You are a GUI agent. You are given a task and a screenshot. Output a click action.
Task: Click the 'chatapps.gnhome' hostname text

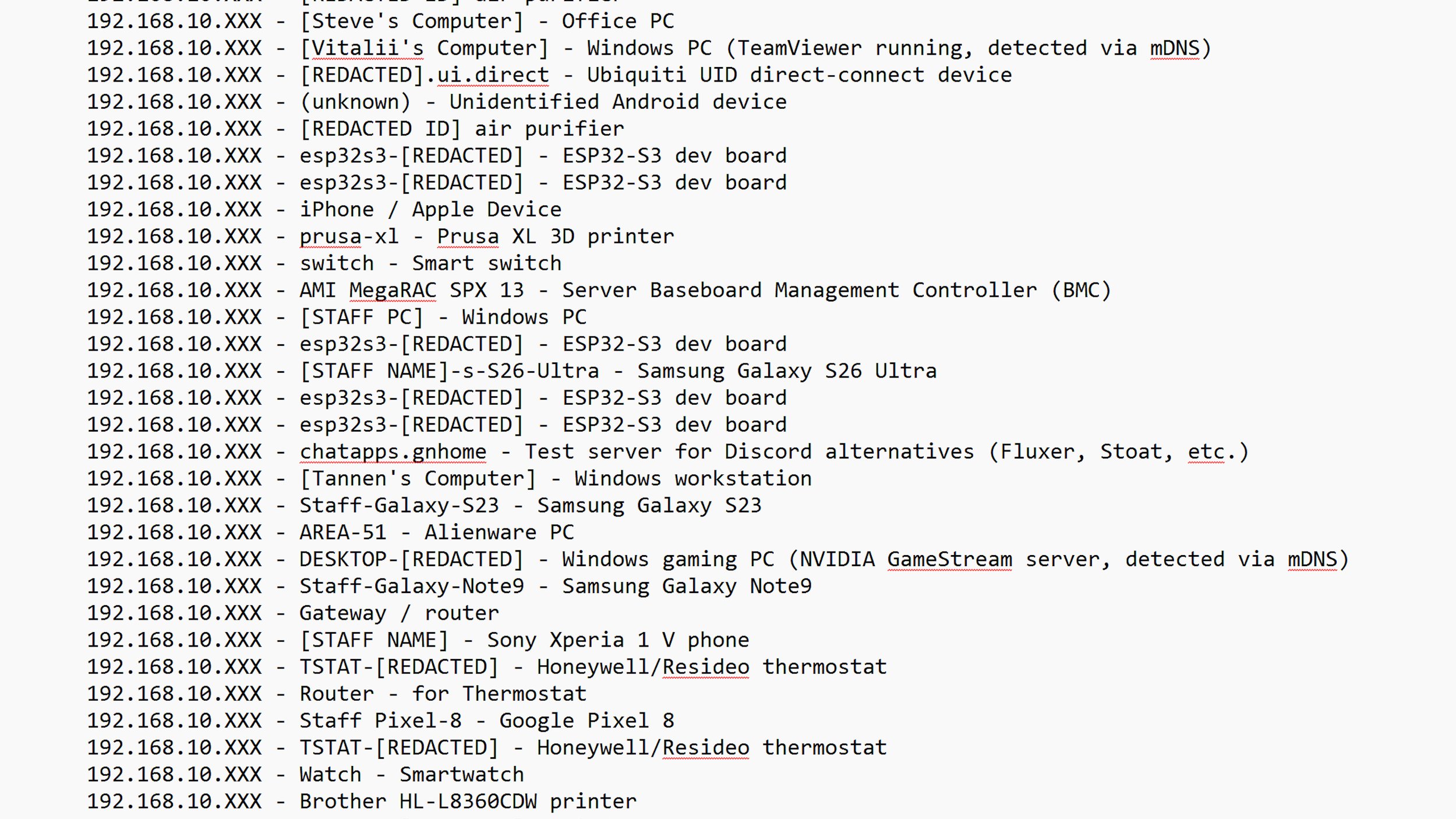pyautogui.click(x=393, y=452)
